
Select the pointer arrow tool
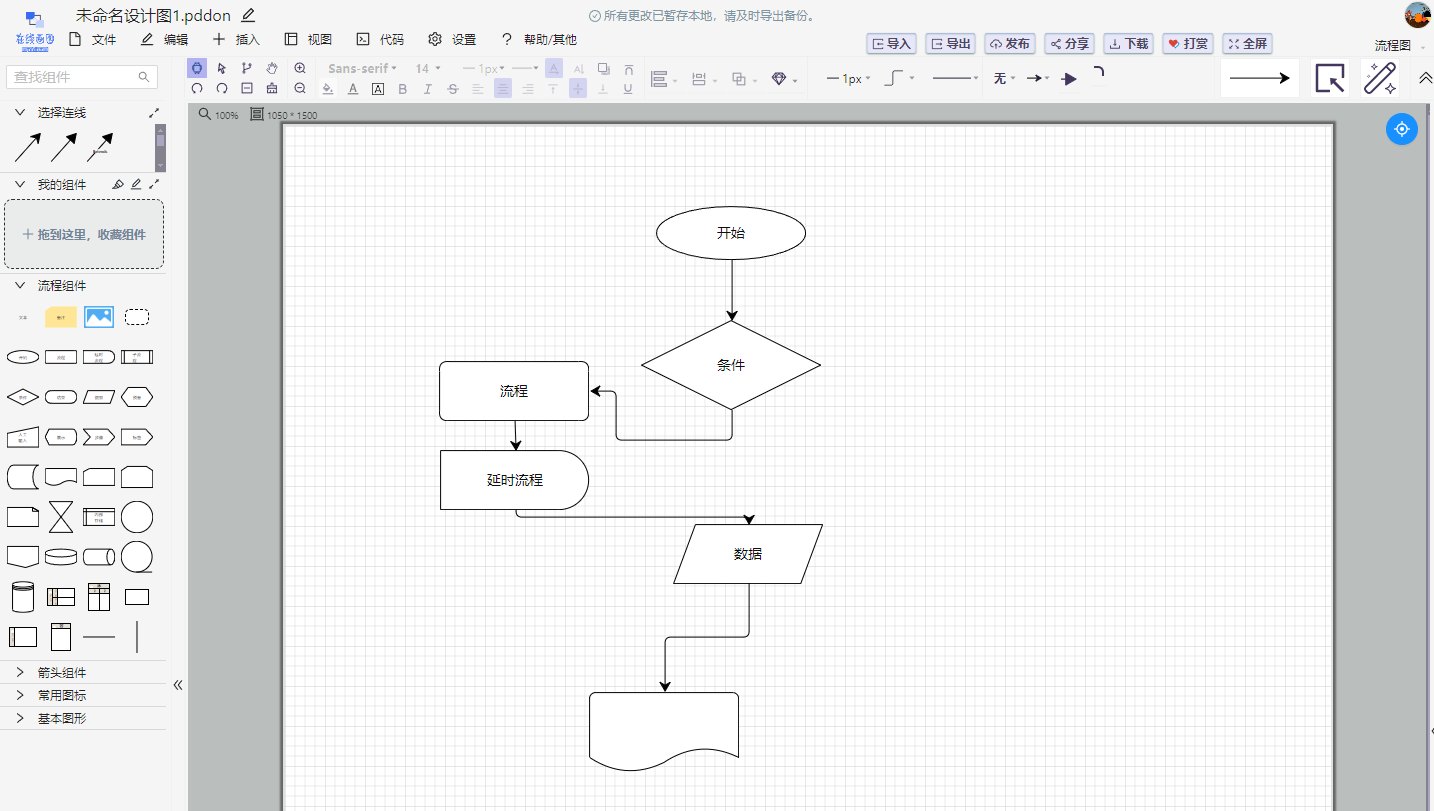[x=222, y=68]
